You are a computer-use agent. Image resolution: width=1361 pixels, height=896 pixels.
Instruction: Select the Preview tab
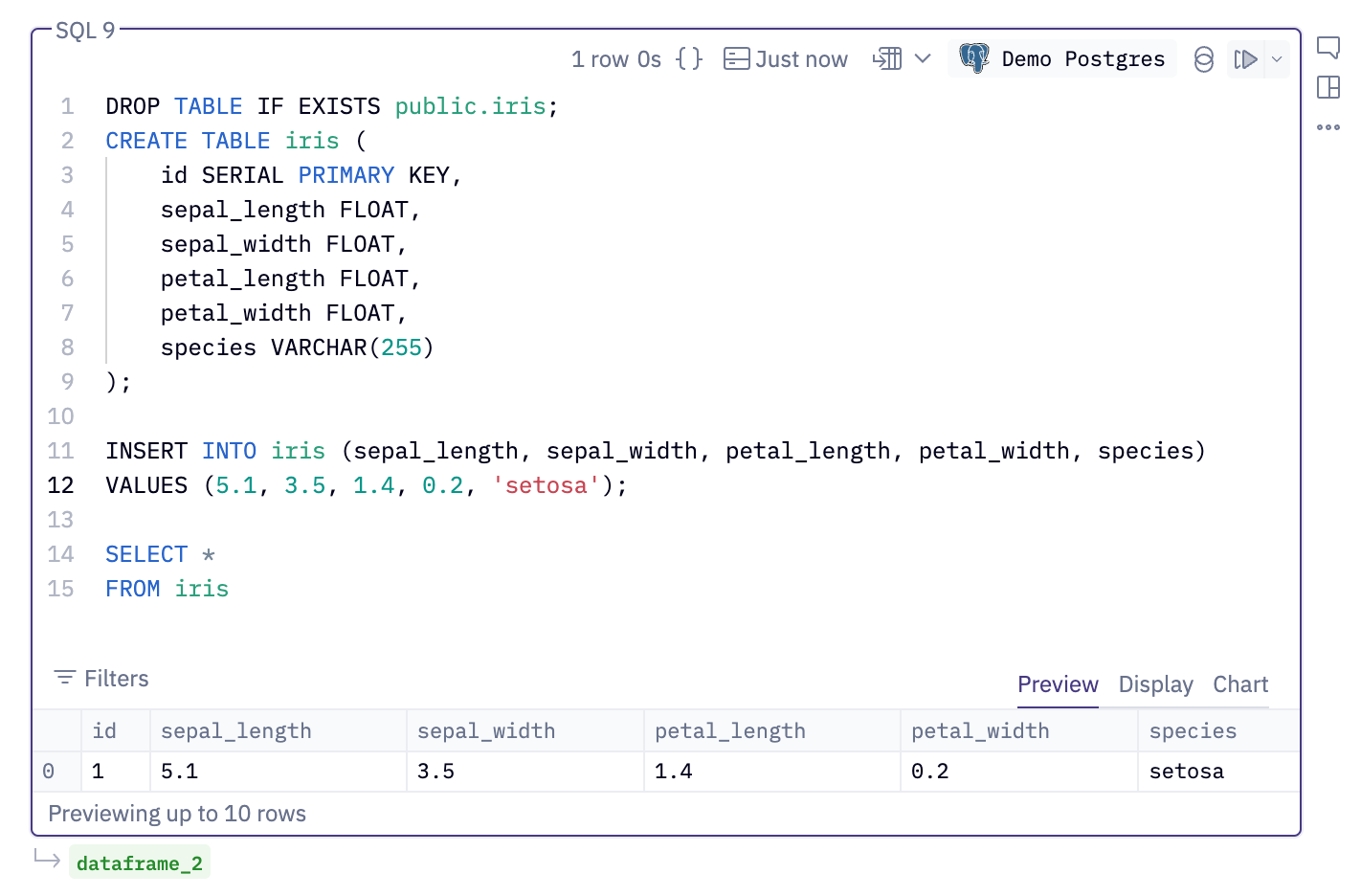(1058, 684)
